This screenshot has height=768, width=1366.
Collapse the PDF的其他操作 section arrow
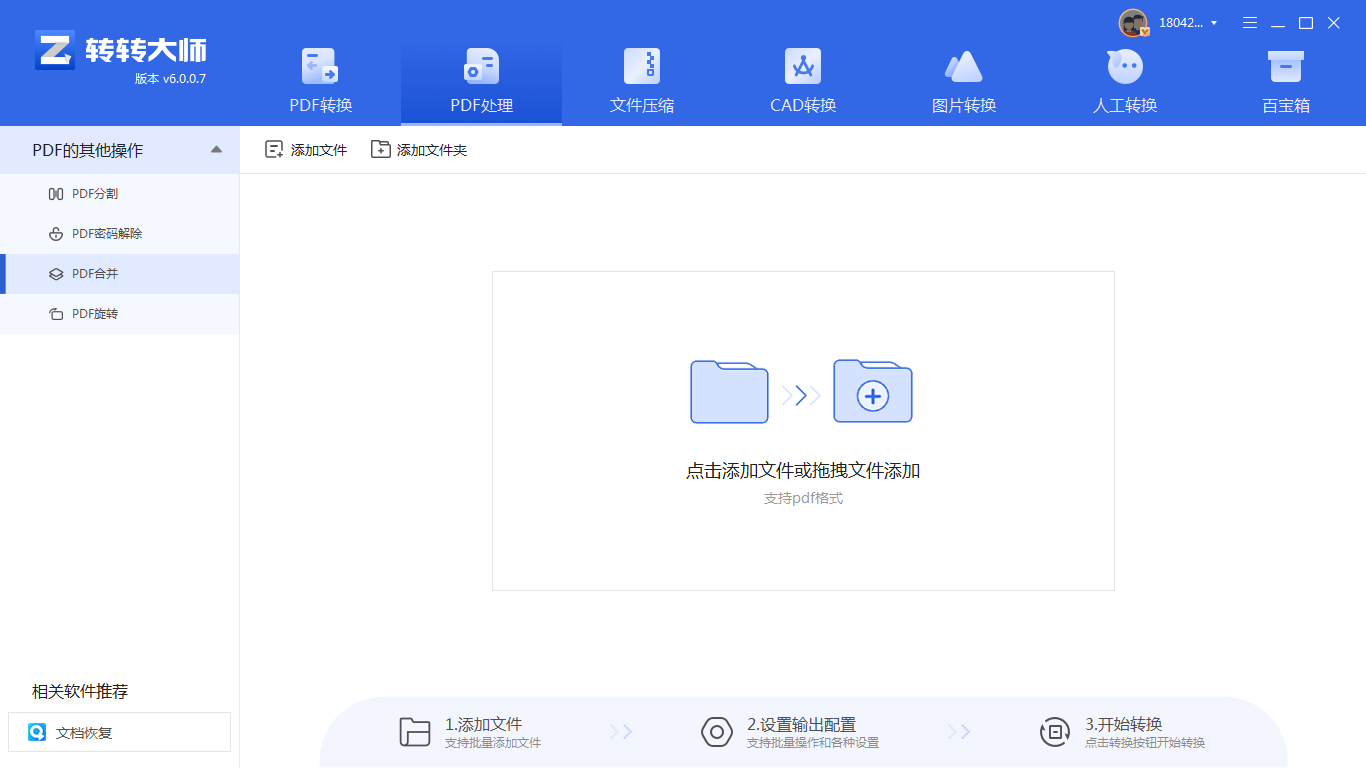click(x=216, y=150)
